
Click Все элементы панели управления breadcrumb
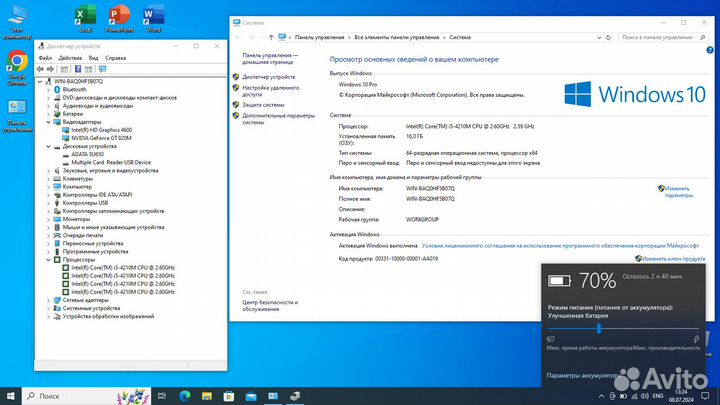click(397, 37)
